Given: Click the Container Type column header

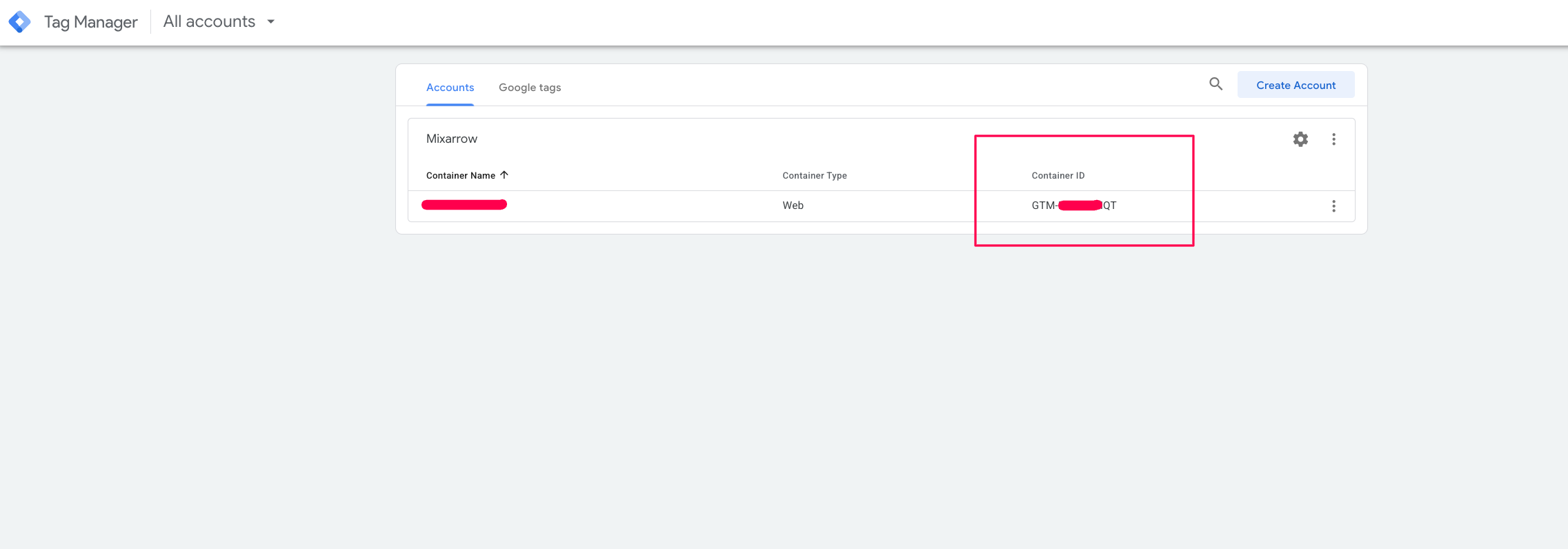Looking at the screenshot, I should 815,176.
